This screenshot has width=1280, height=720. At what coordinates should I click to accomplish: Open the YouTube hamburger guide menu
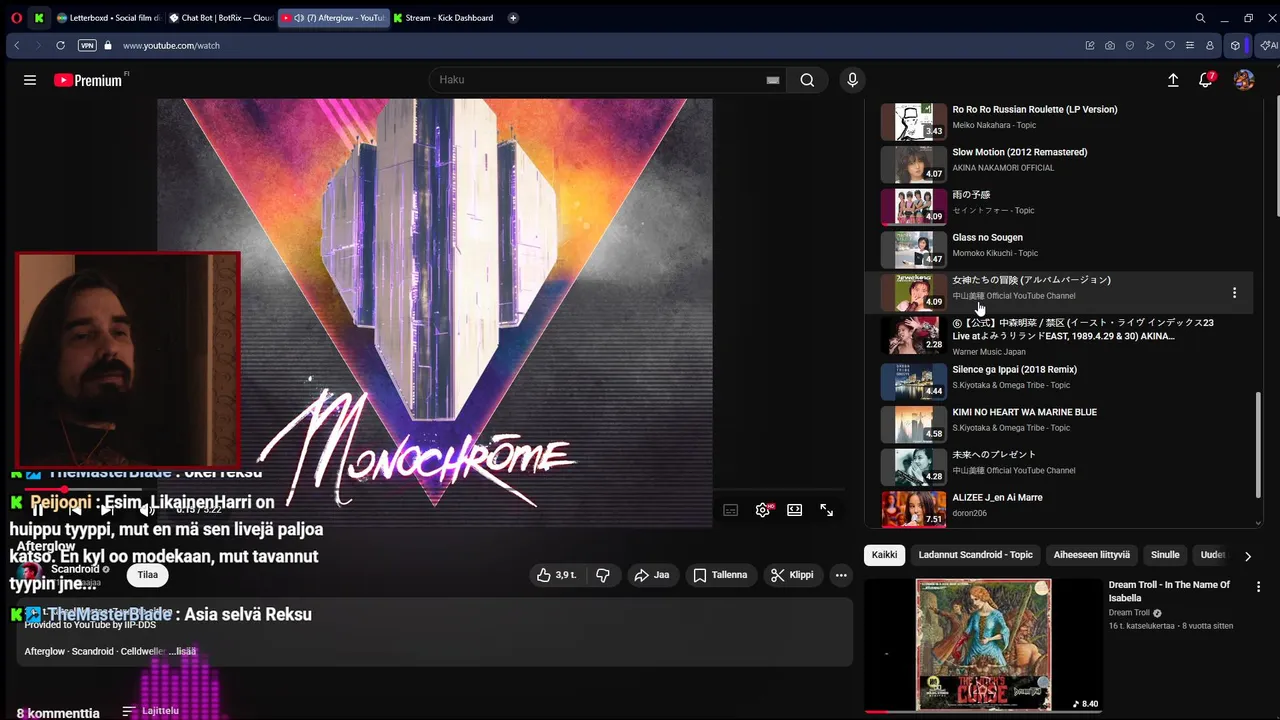point(30,80)
